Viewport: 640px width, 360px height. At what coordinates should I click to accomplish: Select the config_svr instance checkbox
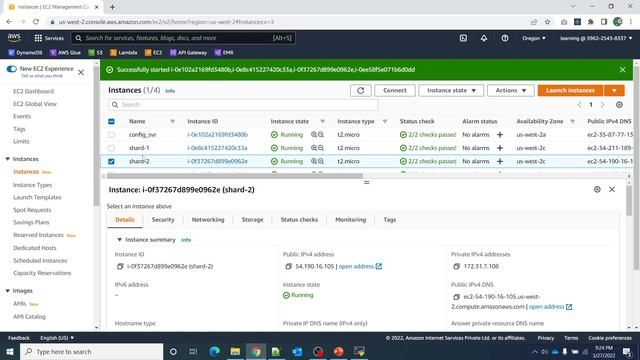click(111, 135)
